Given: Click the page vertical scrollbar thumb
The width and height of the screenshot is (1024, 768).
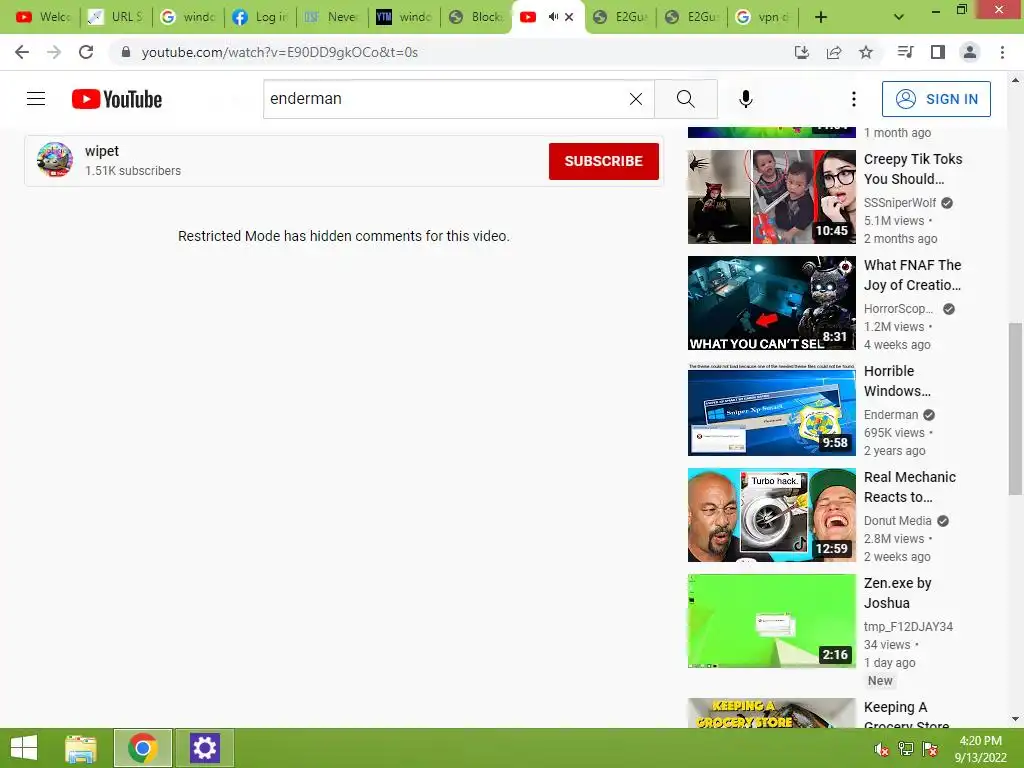Looking at the screenshot, I should click(1015, 409).
